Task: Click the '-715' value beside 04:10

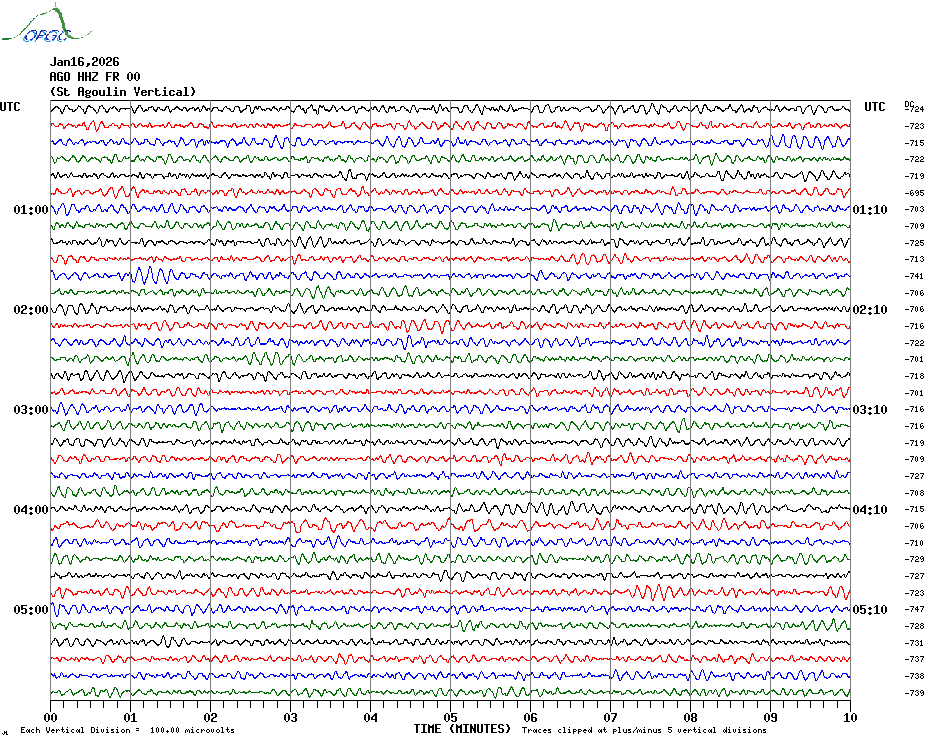Action: (x=915, y=510)
